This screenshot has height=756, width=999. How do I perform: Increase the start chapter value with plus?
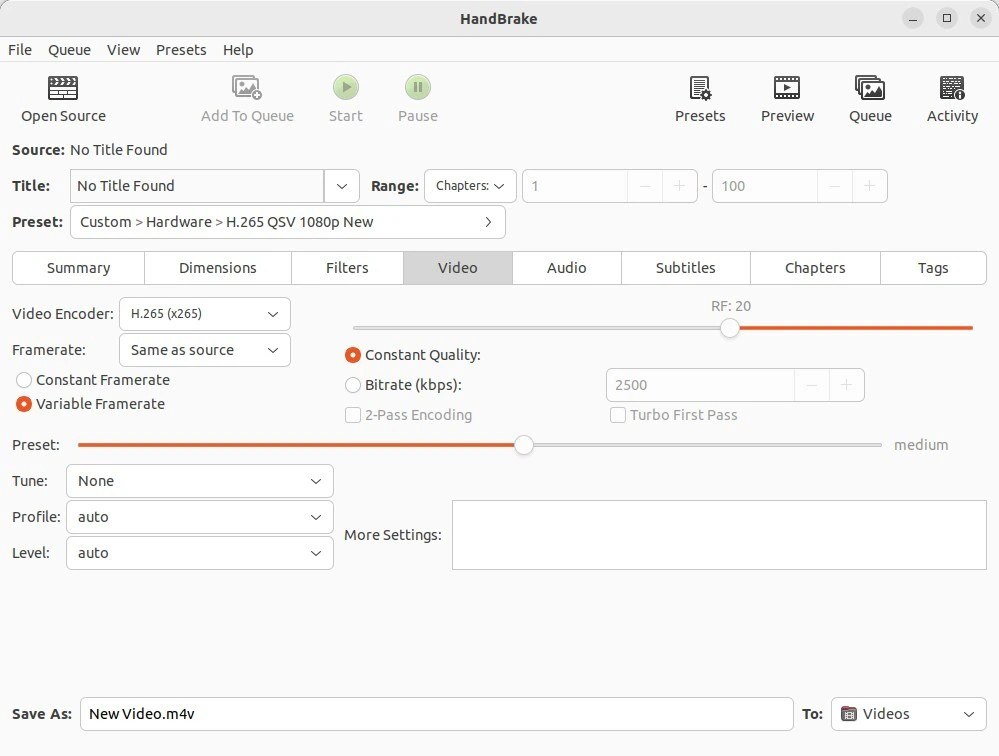click(679, 186)
